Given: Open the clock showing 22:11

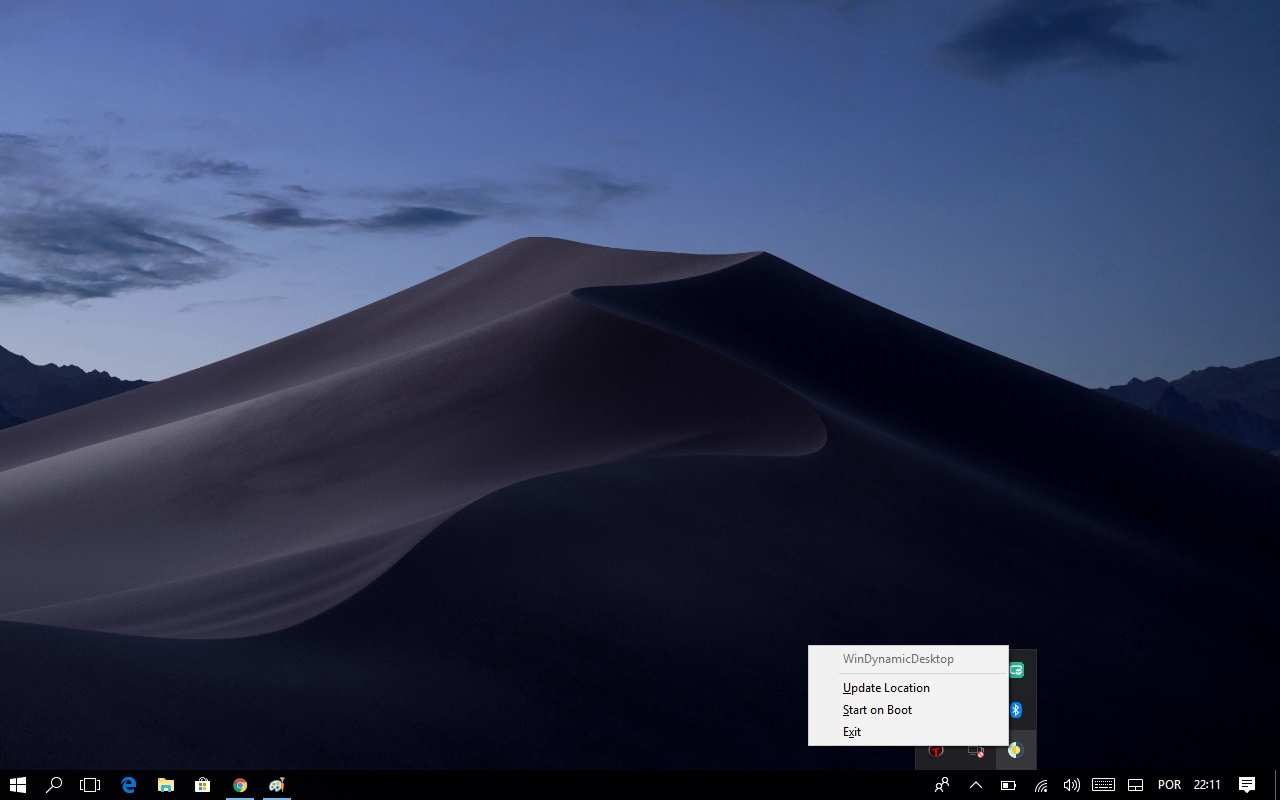Looking at the screenshot, I should tap(1207, 785).
